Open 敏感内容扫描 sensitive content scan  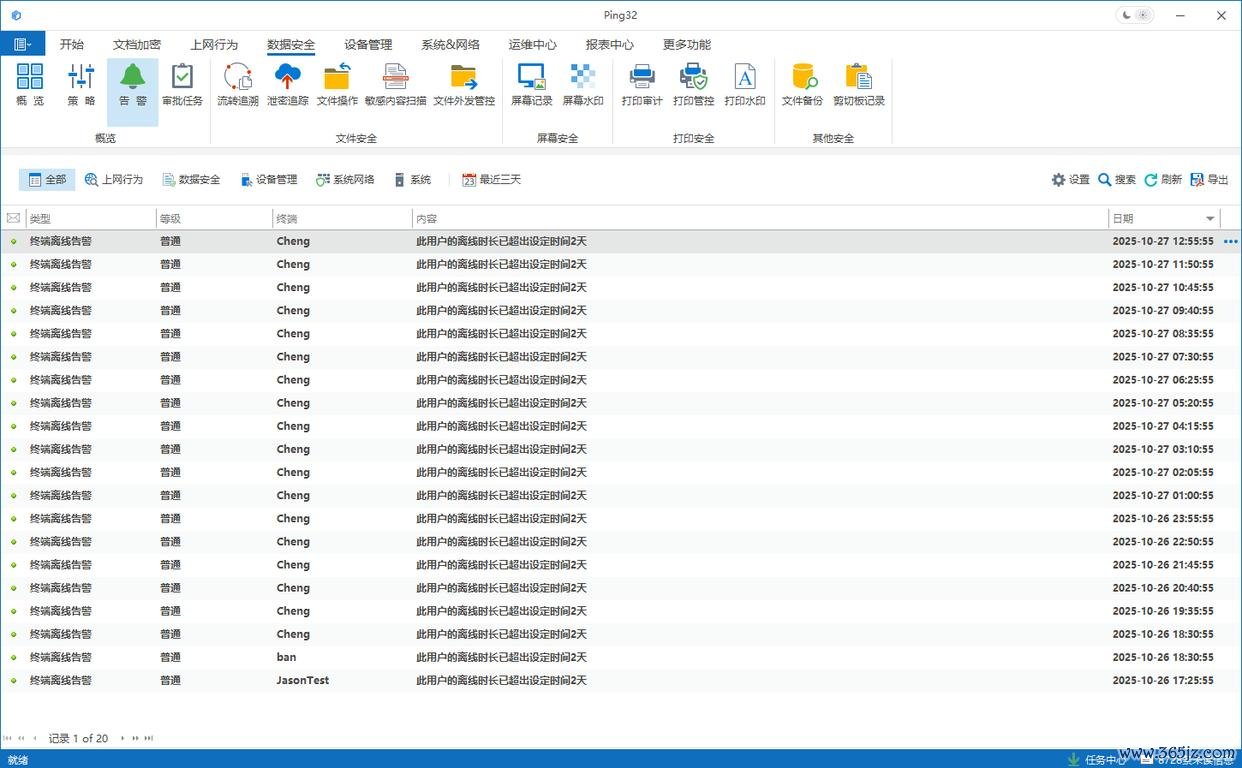coord(395,85)
